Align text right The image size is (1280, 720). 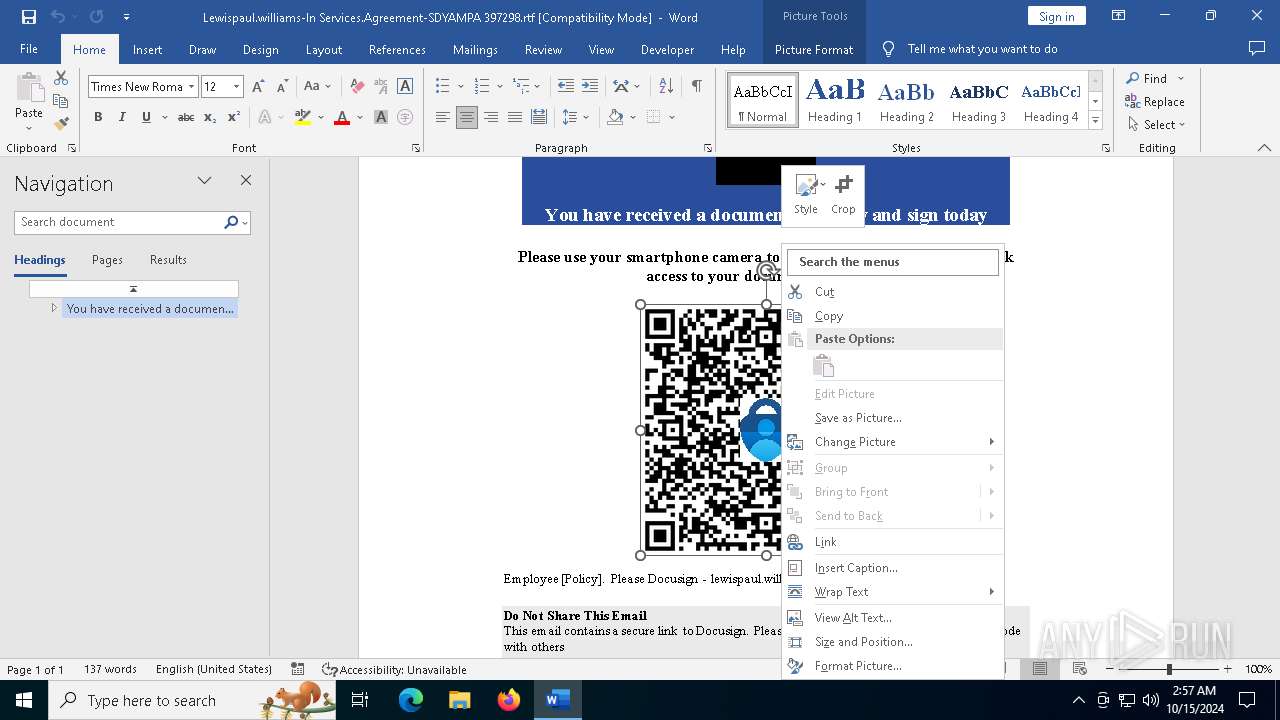491,117
